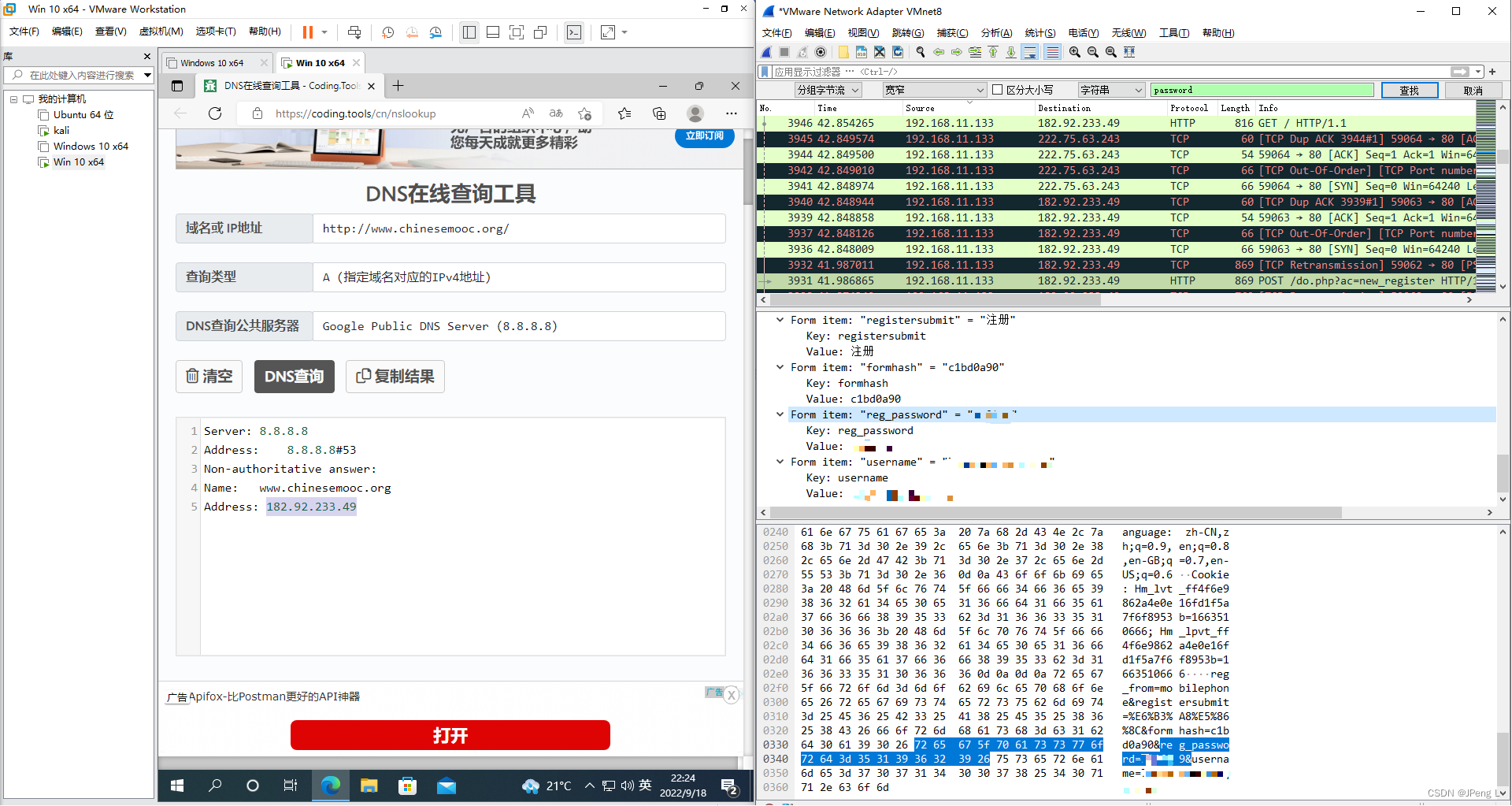
Task: Close the capture file with X icon
Action: (x=880, y=52)
